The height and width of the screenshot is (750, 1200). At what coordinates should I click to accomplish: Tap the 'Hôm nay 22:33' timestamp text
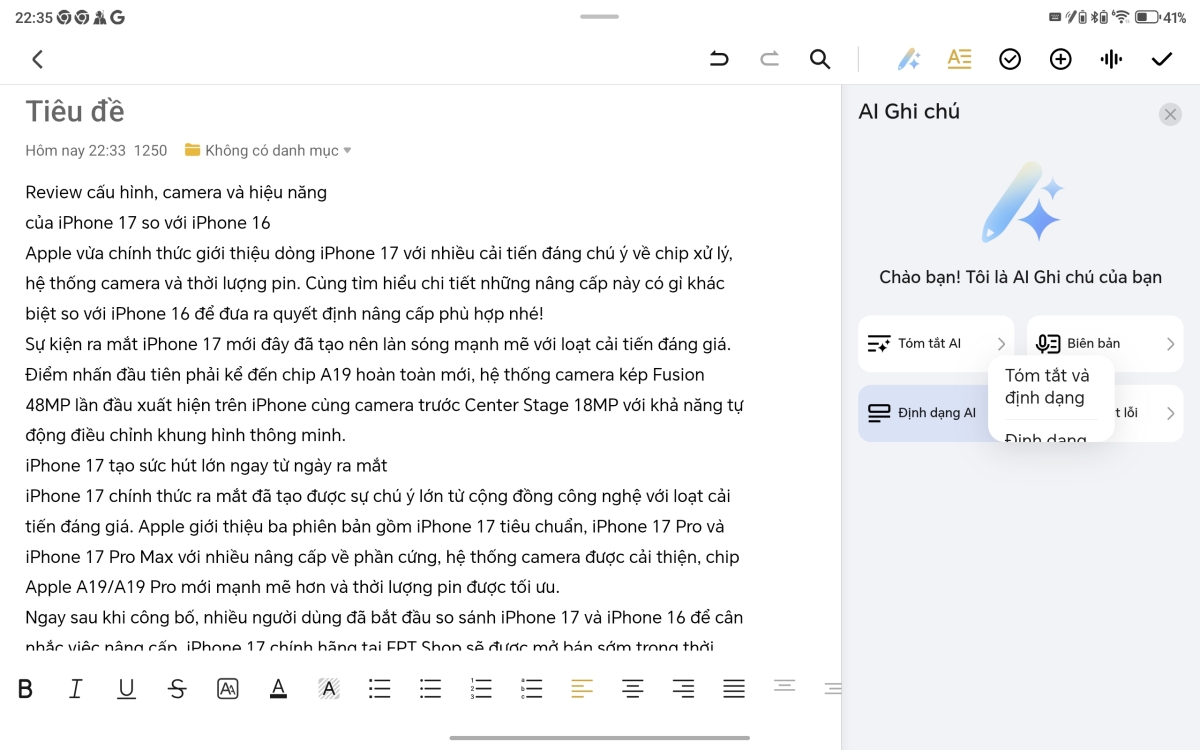pyautogui.click(x=76, y=151)
